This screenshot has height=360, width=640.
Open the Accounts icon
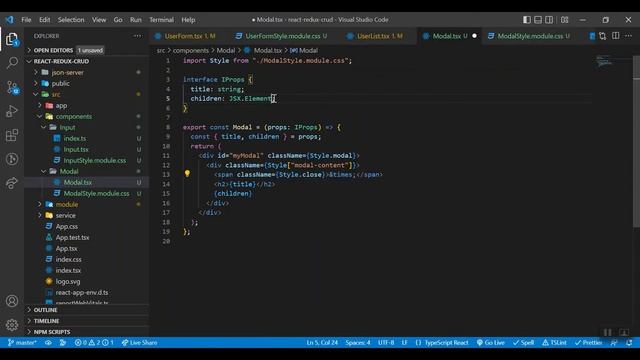pyautogui.click(x=12, y=301)
